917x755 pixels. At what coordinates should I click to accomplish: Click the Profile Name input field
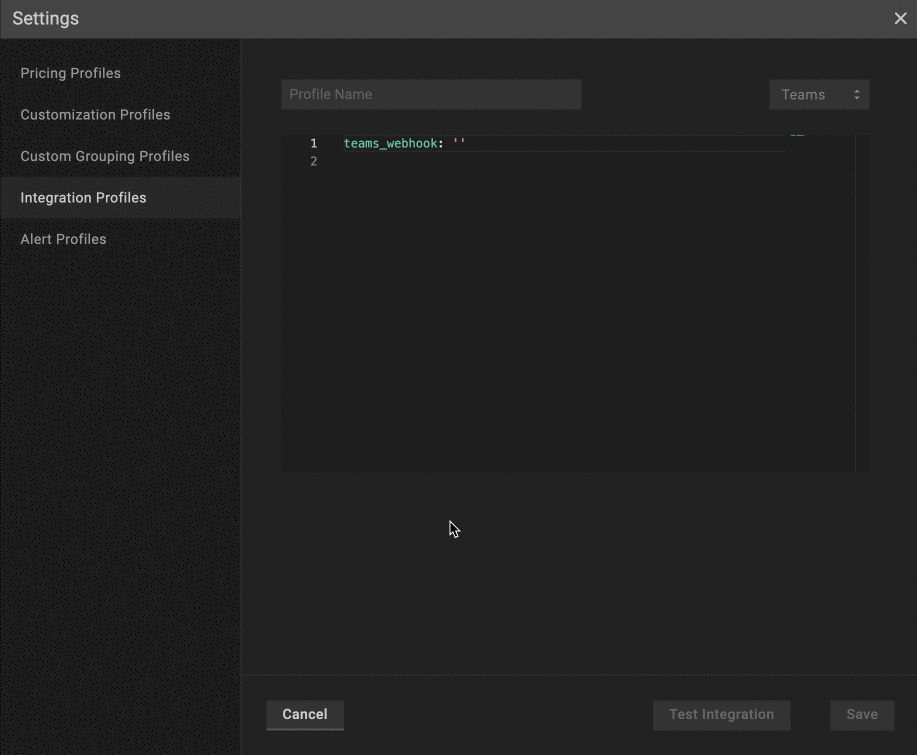431,95
